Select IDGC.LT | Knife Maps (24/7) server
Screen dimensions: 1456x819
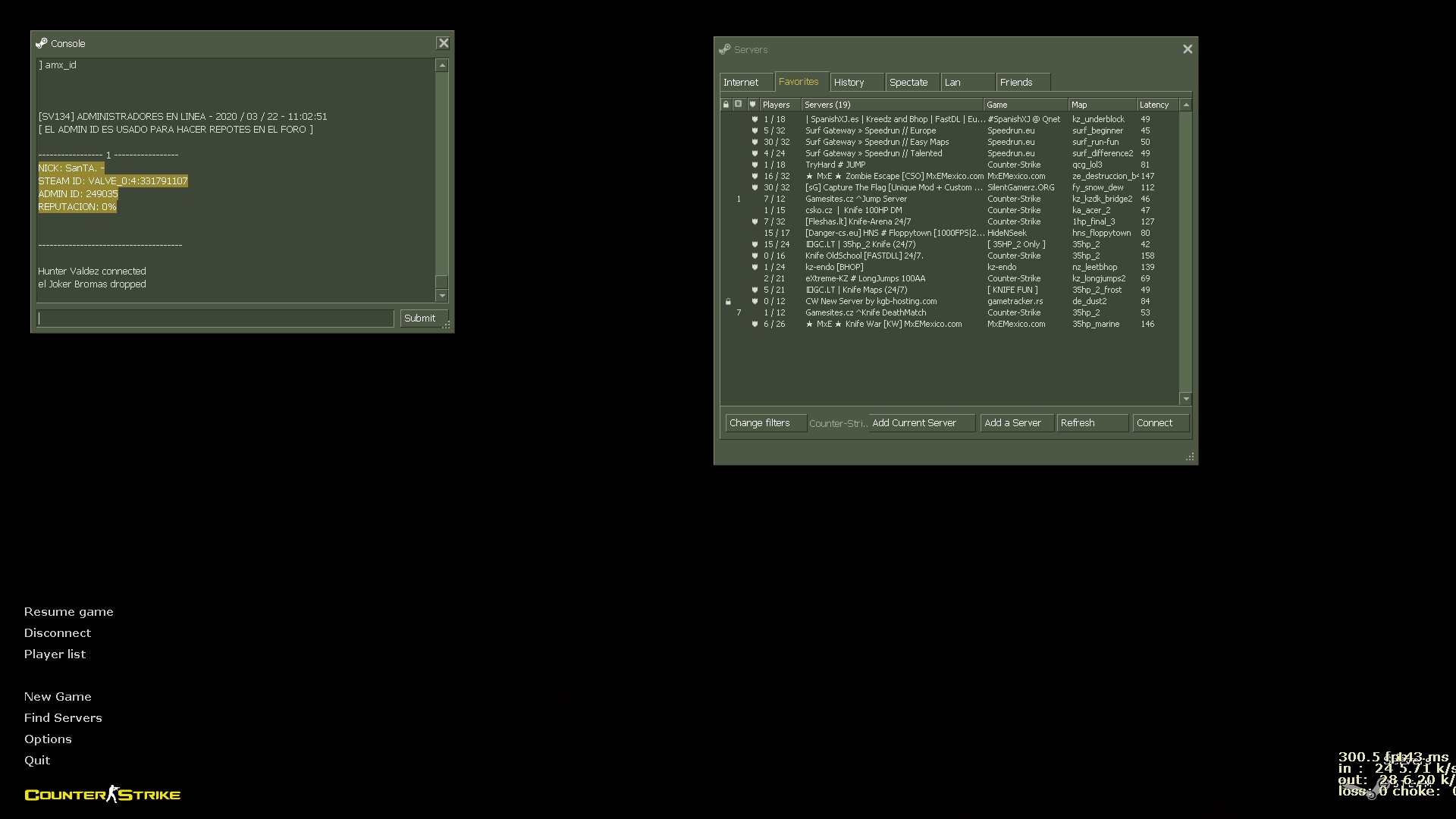pyautogui.click(x=949, y=290)
